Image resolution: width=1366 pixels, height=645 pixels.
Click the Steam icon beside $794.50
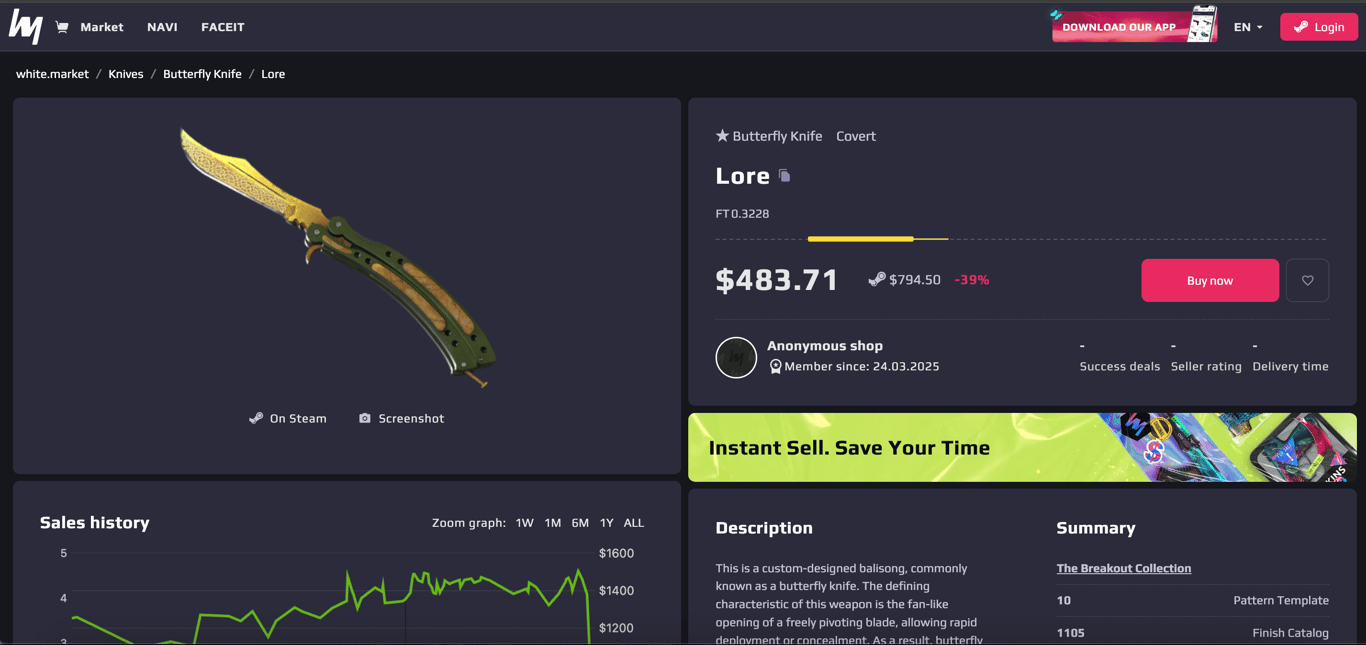[876, 280]
